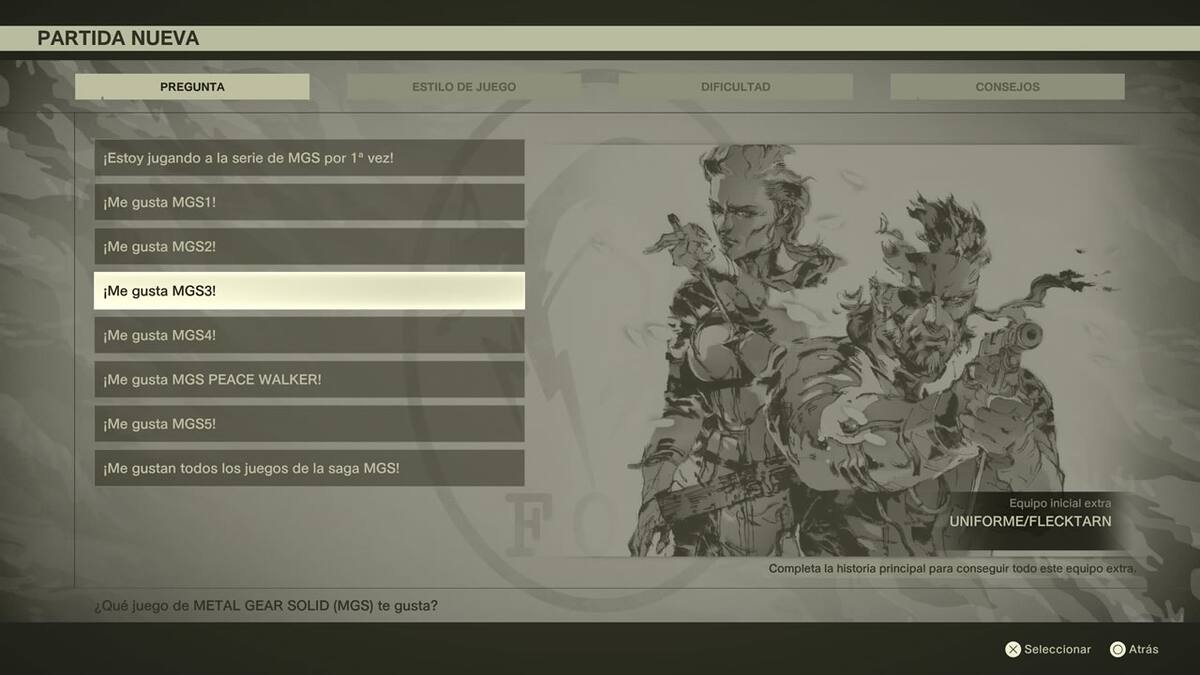
Task: Click the 'Completa la historia principal' hint text
Action: pos(952,568)
